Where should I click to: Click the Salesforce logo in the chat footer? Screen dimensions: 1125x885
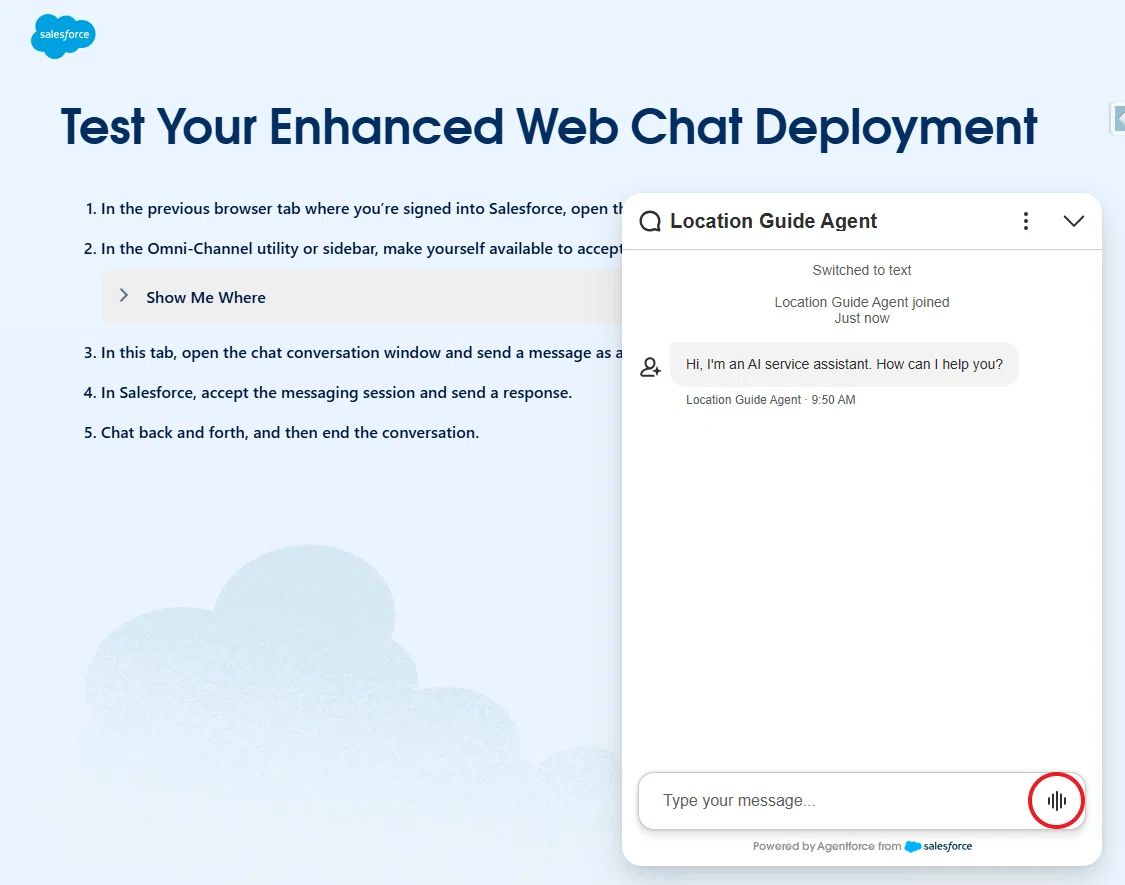point(938,846)
